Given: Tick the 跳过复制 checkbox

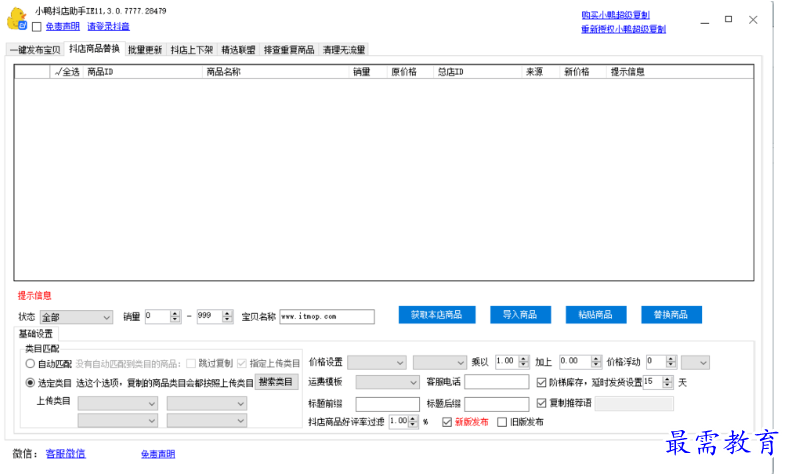Looking at the screenshot, I should (x=191, y=364).
